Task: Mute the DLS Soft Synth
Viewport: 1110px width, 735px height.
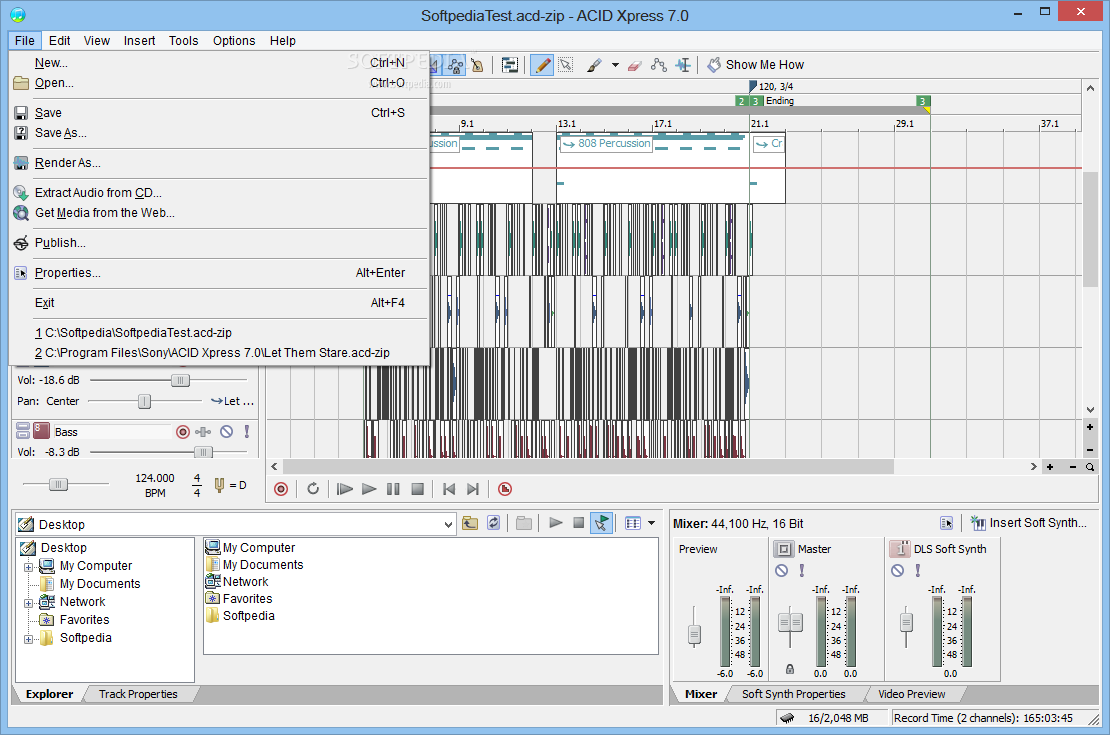Action: pyautogui.click(x=898, y=571)
